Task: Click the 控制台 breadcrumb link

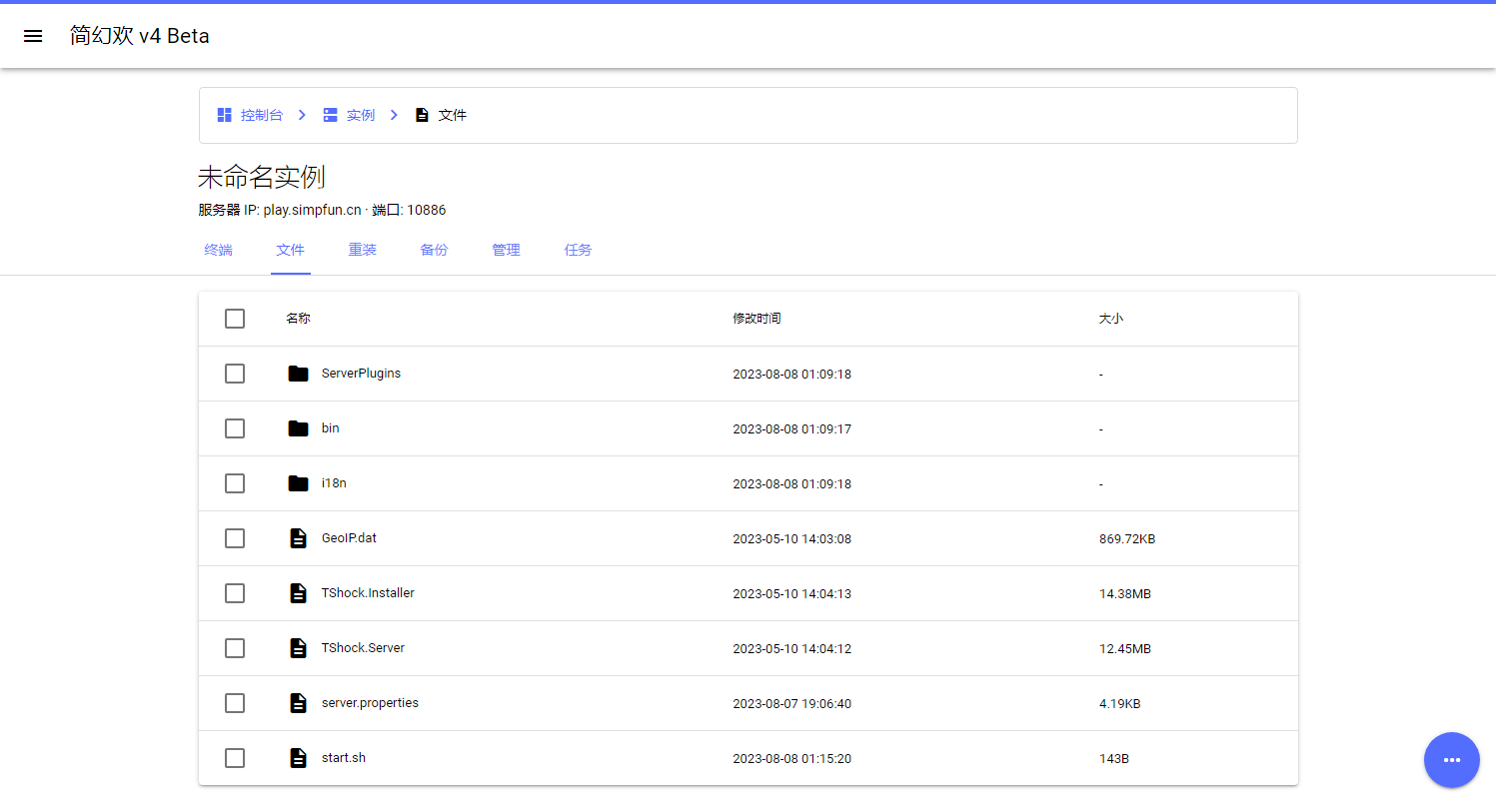Action: tap(261, 115)
